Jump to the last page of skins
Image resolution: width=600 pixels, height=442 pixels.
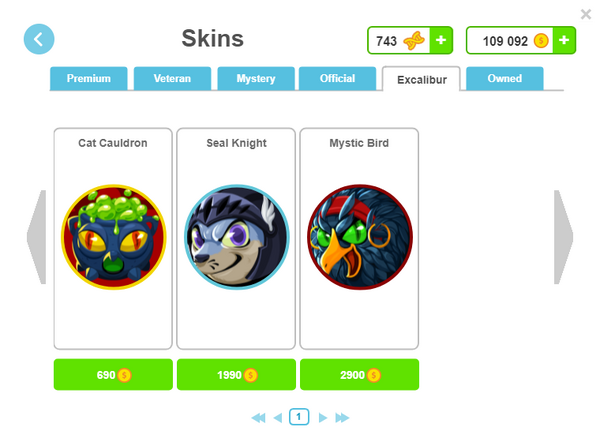[x=342, y=418]
